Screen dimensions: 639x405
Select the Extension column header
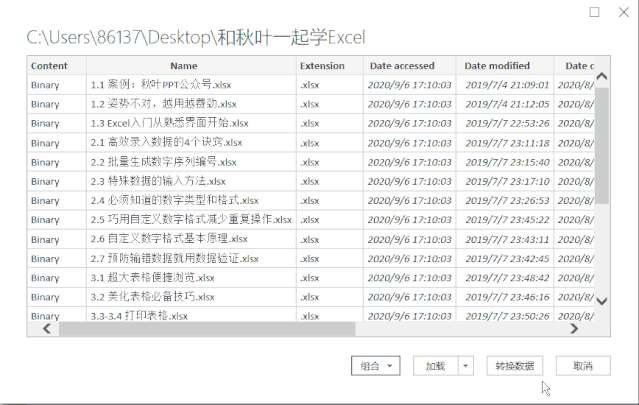330,66
